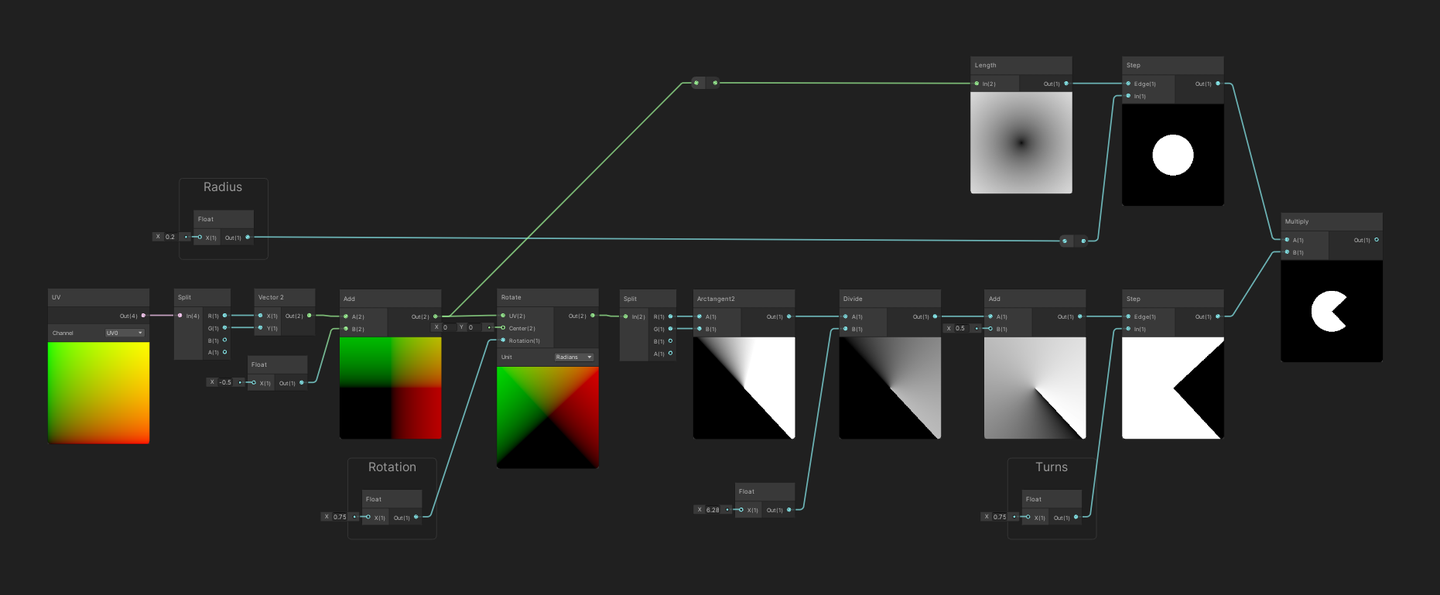Click the Out(1) port on the Length node
Screen dimensions: 1440x595
pos(1067,83)
